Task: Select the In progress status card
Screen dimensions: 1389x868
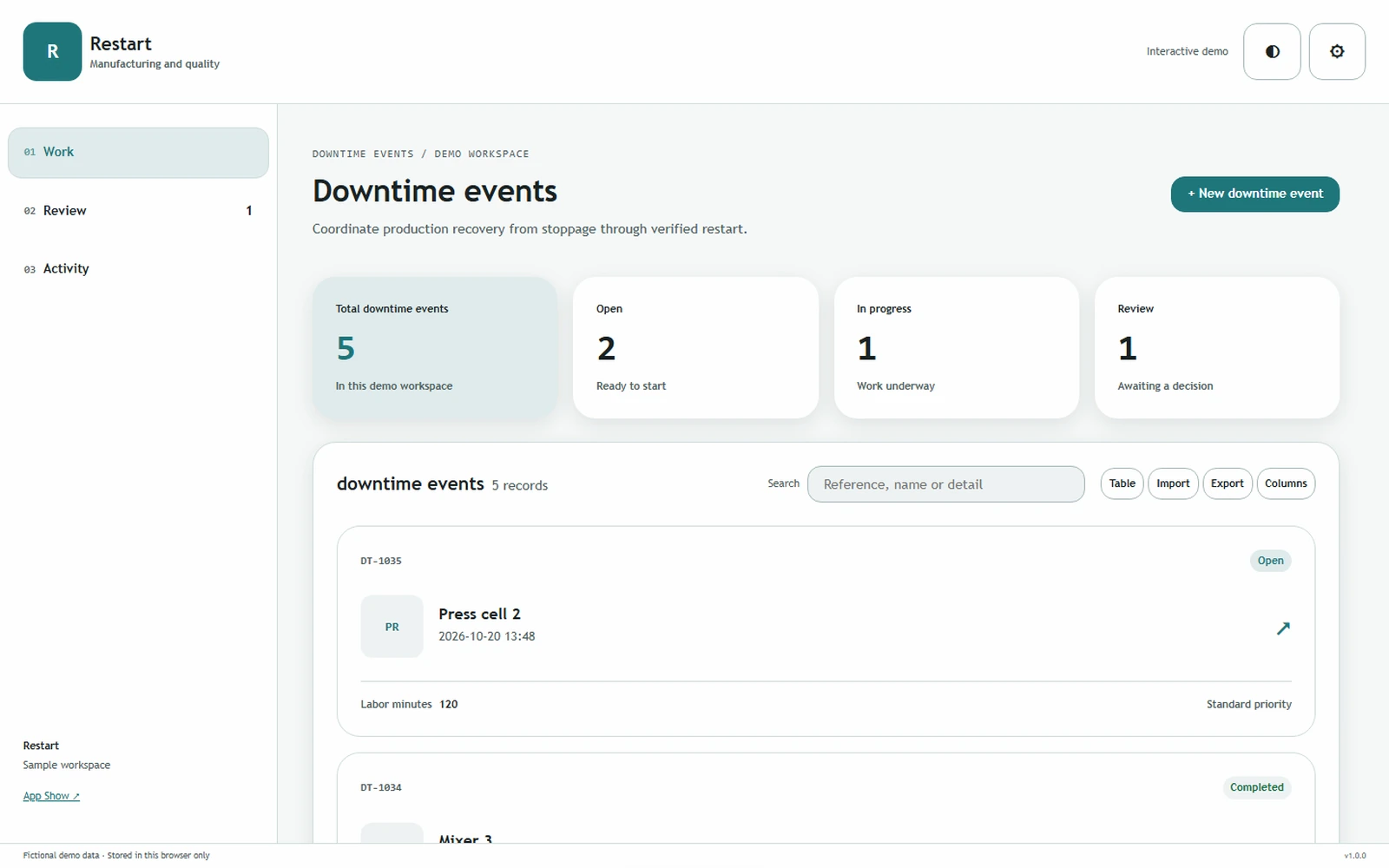Action: click(x=956, y=347)
